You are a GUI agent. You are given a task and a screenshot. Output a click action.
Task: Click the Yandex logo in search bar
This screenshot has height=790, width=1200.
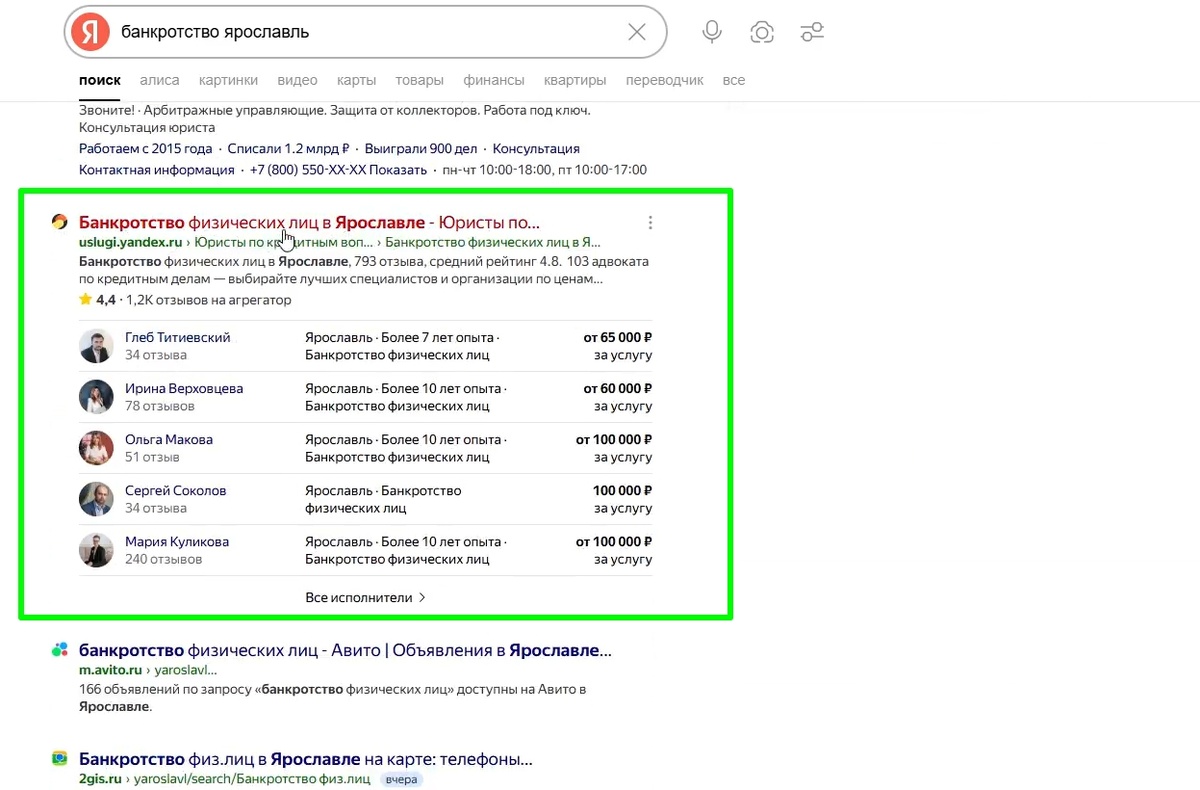(90, 32)
